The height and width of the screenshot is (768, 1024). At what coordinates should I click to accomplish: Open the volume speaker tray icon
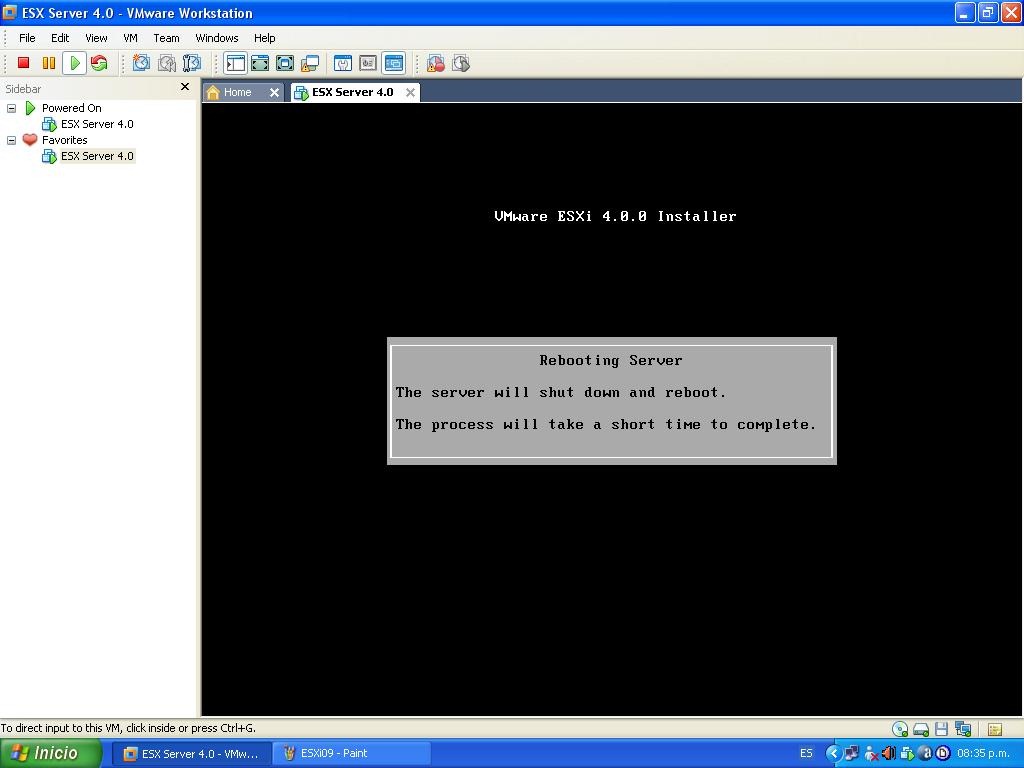click(x=888, y=754)
